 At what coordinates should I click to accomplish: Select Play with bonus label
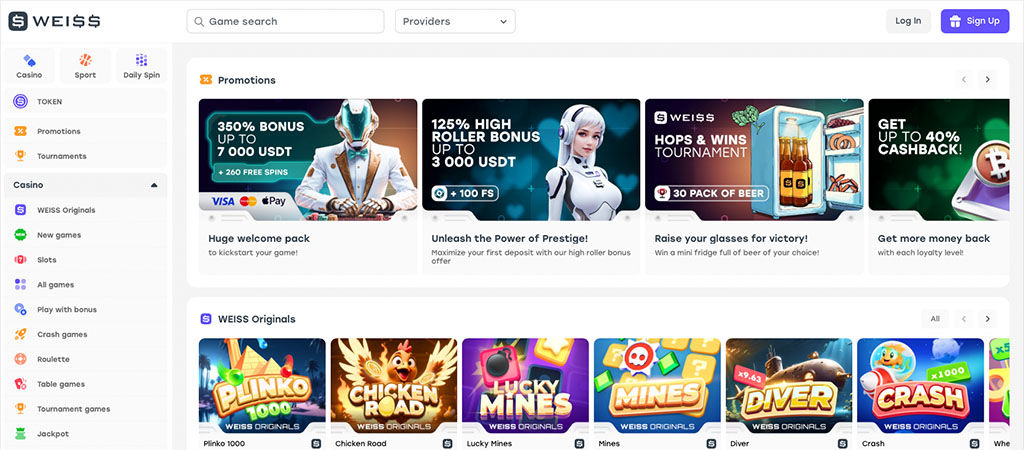pos(67,309)
